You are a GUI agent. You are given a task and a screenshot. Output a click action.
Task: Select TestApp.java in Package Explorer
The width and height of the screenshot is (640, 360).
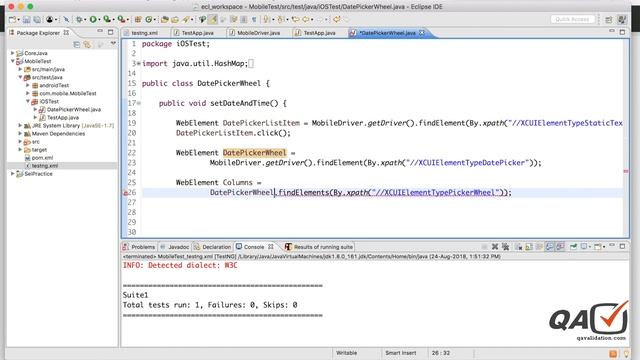[62, 118]
